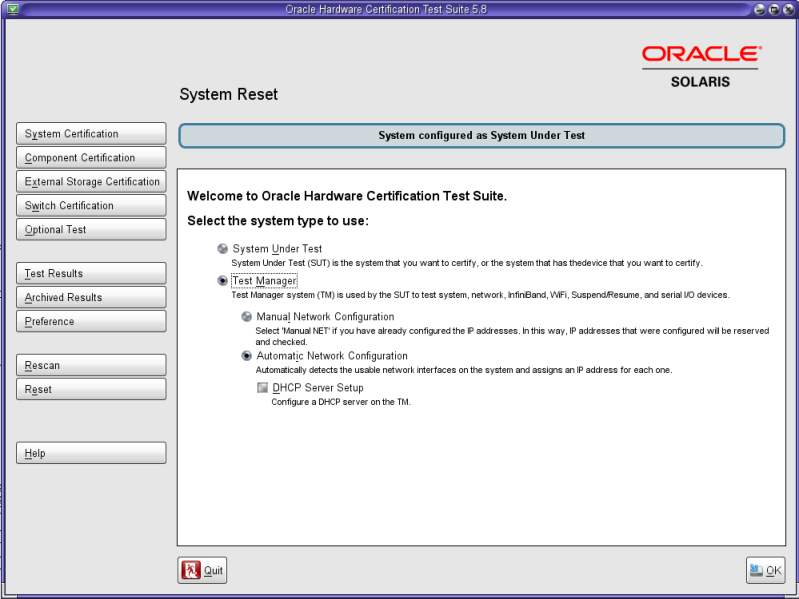Go to External Storage Certification

91,181
